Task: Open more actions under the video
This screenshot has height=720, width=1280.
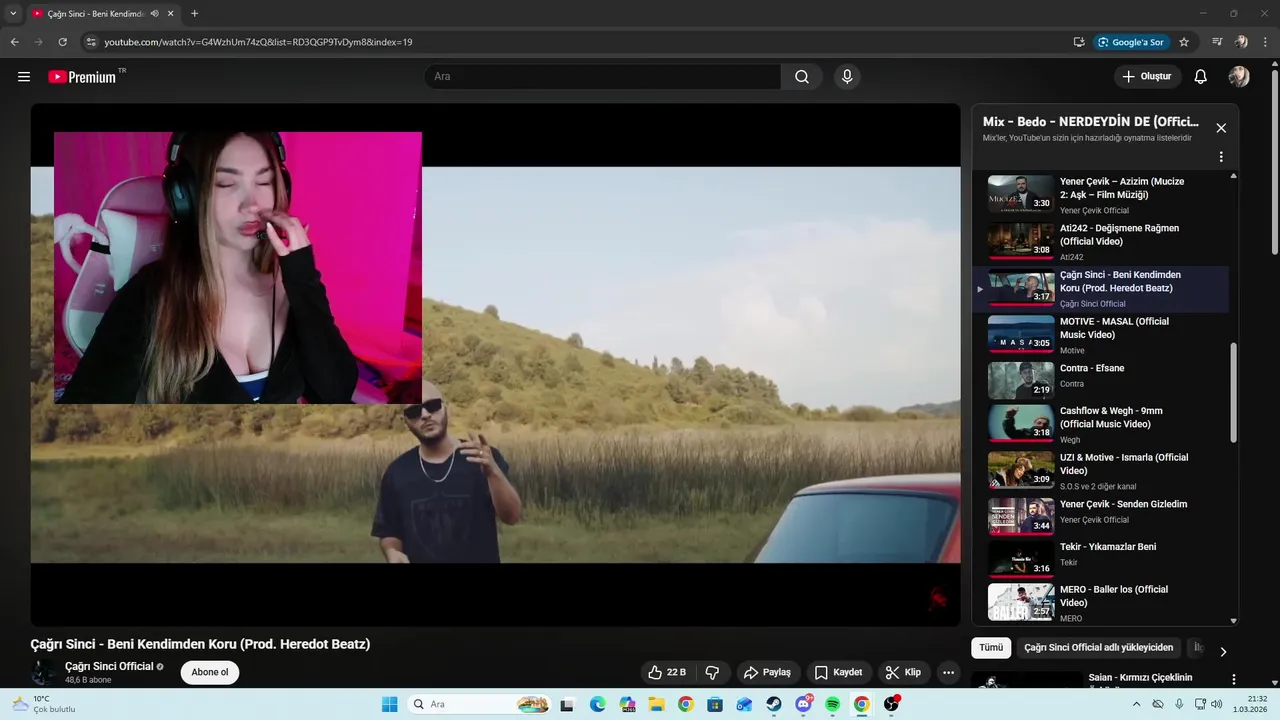Action: [x=949, y=672]
